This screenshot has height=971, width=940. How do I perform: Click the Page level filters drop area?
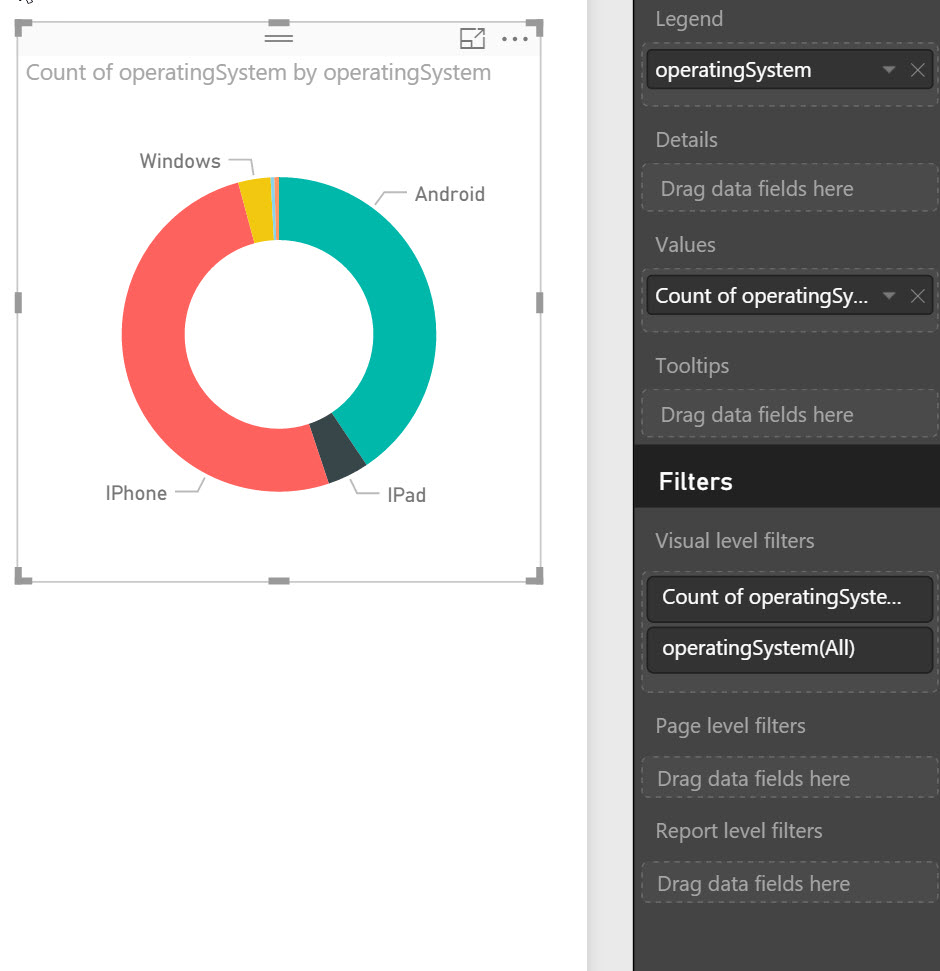click(x=789, y=779)
